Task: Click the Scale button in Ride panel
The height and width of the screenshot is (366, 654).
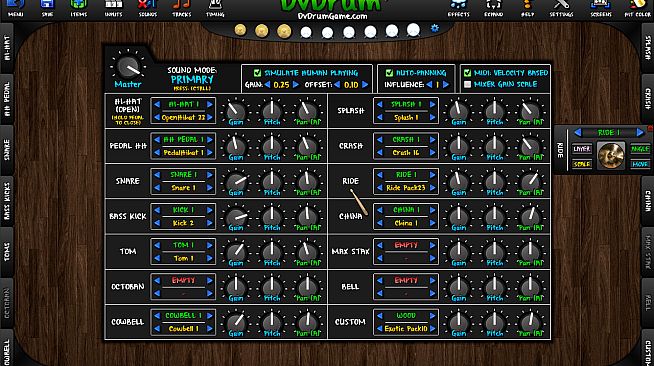Action: click(x=581, y=164)
